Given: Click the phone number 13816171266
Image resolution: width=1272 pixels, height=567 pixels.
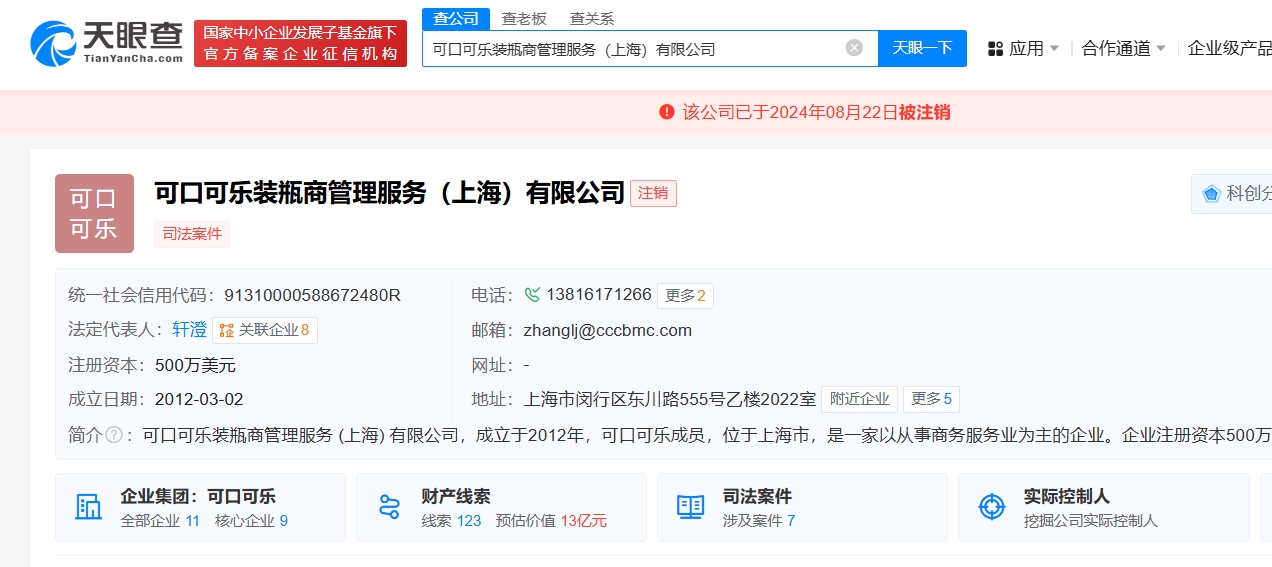Looking at the screenshot, I should 598,295.
